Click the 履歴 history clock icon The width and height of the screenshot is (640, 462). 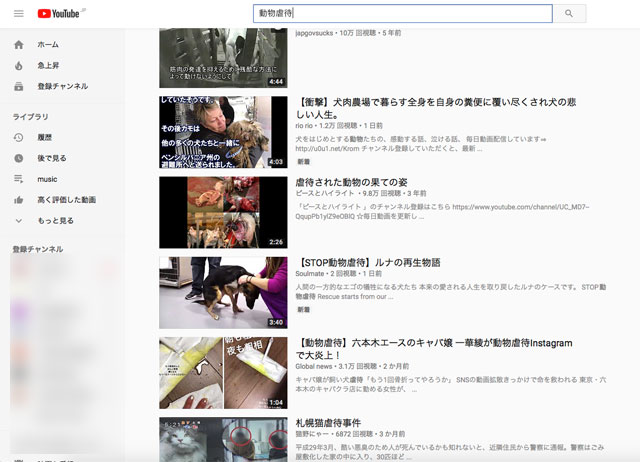(19, 138)
